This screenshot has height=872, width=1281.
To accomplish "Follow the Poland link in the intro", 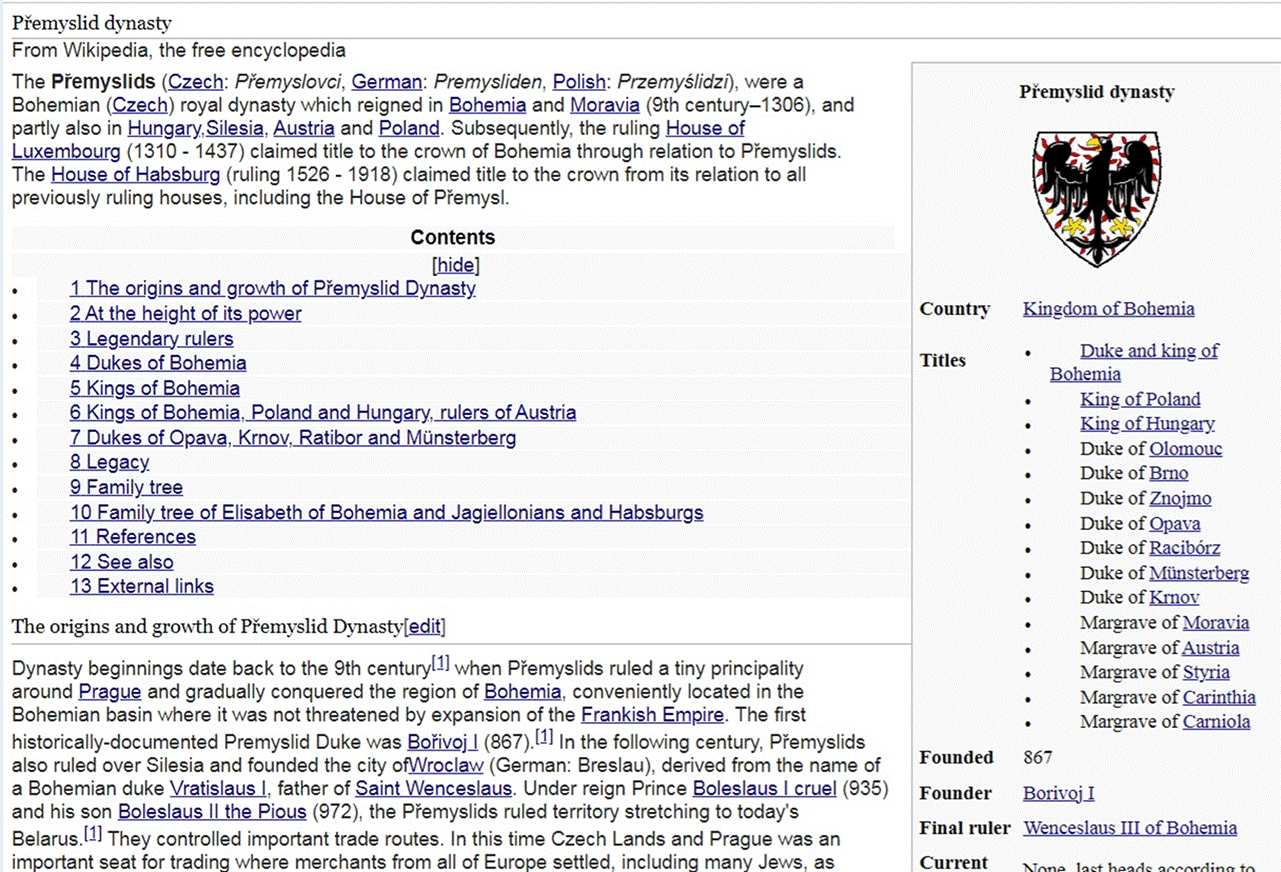I will click(x=409, y=128).
